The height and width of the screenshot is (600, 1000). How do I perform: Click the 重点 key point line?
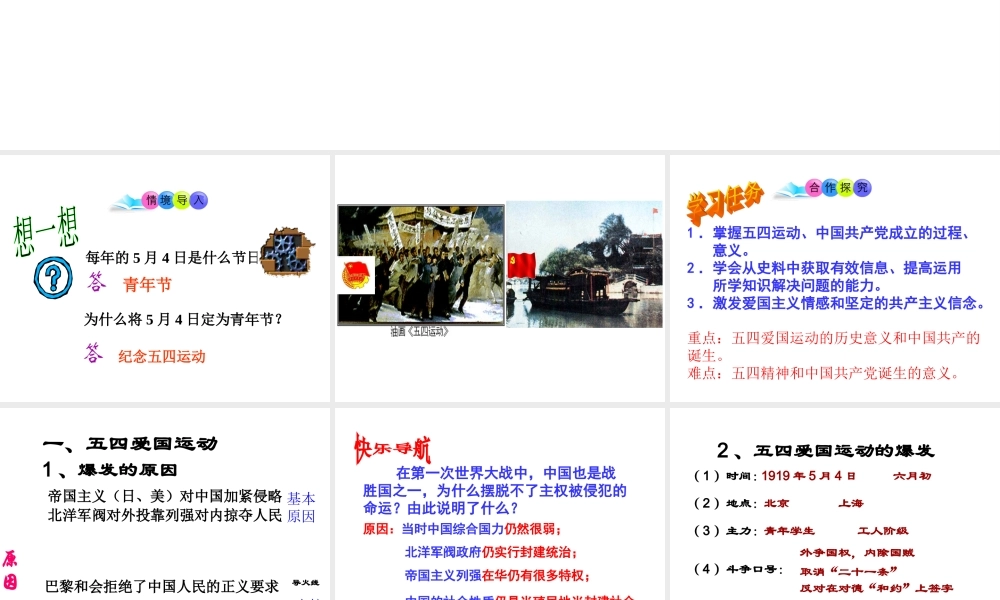coord(834,346)
